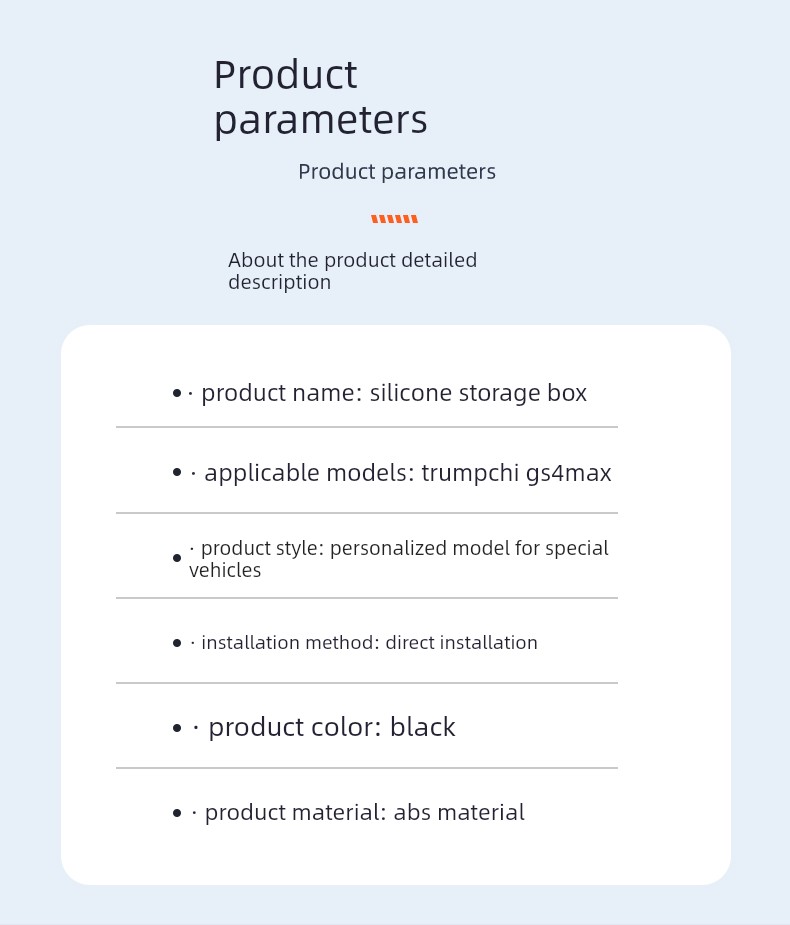This screenshot has width=790, height=925.
Task: Click the divider line above product material
Action: [x=366, y=768]
